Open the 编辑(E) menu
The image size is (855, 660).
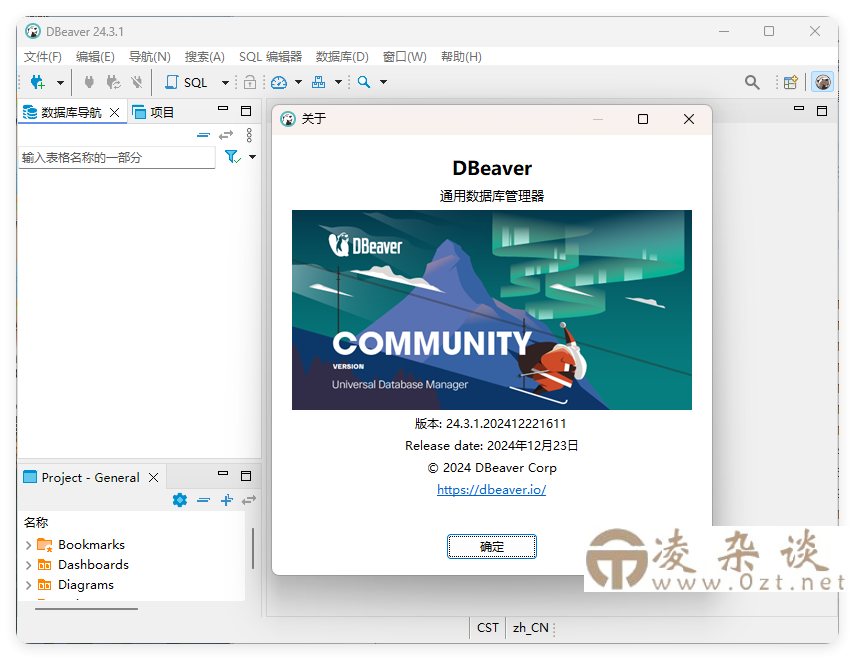click(95, 57)
